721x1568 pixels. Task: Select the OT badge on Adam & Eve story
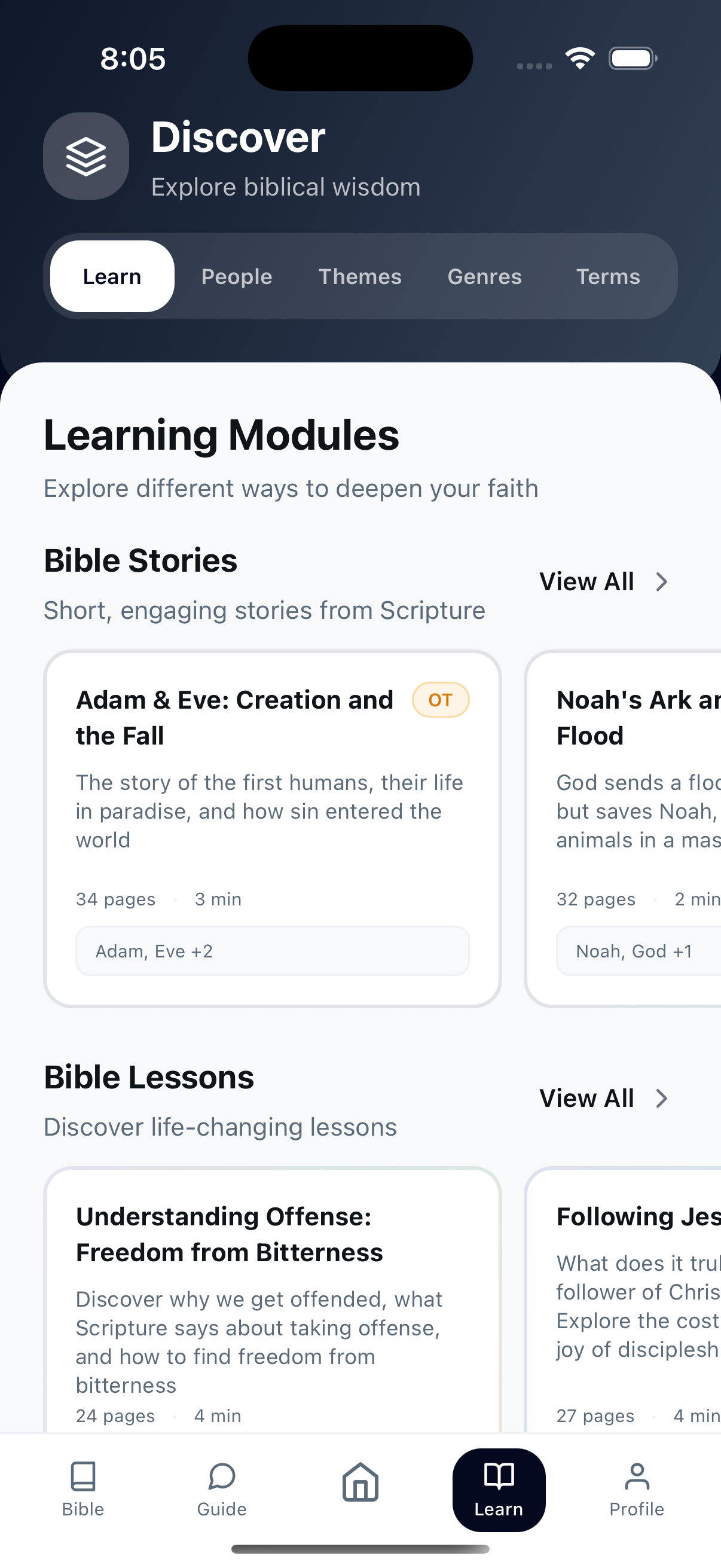click(440, 700)
